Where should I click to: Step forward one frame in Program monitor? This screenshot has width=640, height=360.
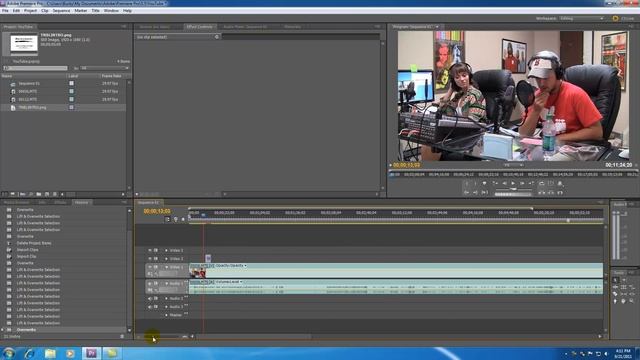coord(522,184)
